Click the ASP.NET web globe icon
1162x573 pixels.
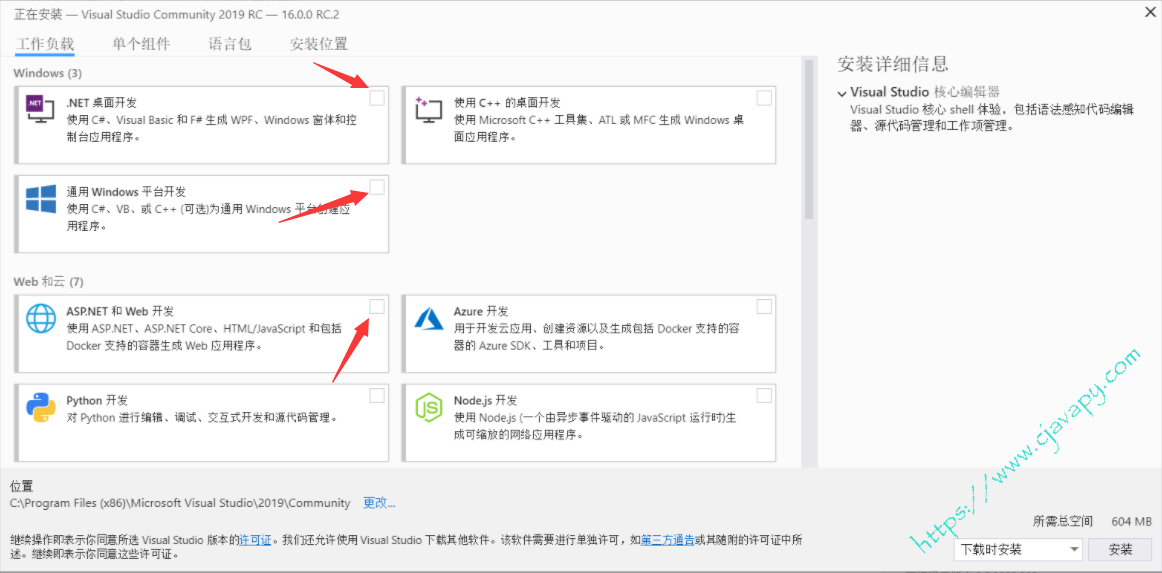tap(41, 318)
